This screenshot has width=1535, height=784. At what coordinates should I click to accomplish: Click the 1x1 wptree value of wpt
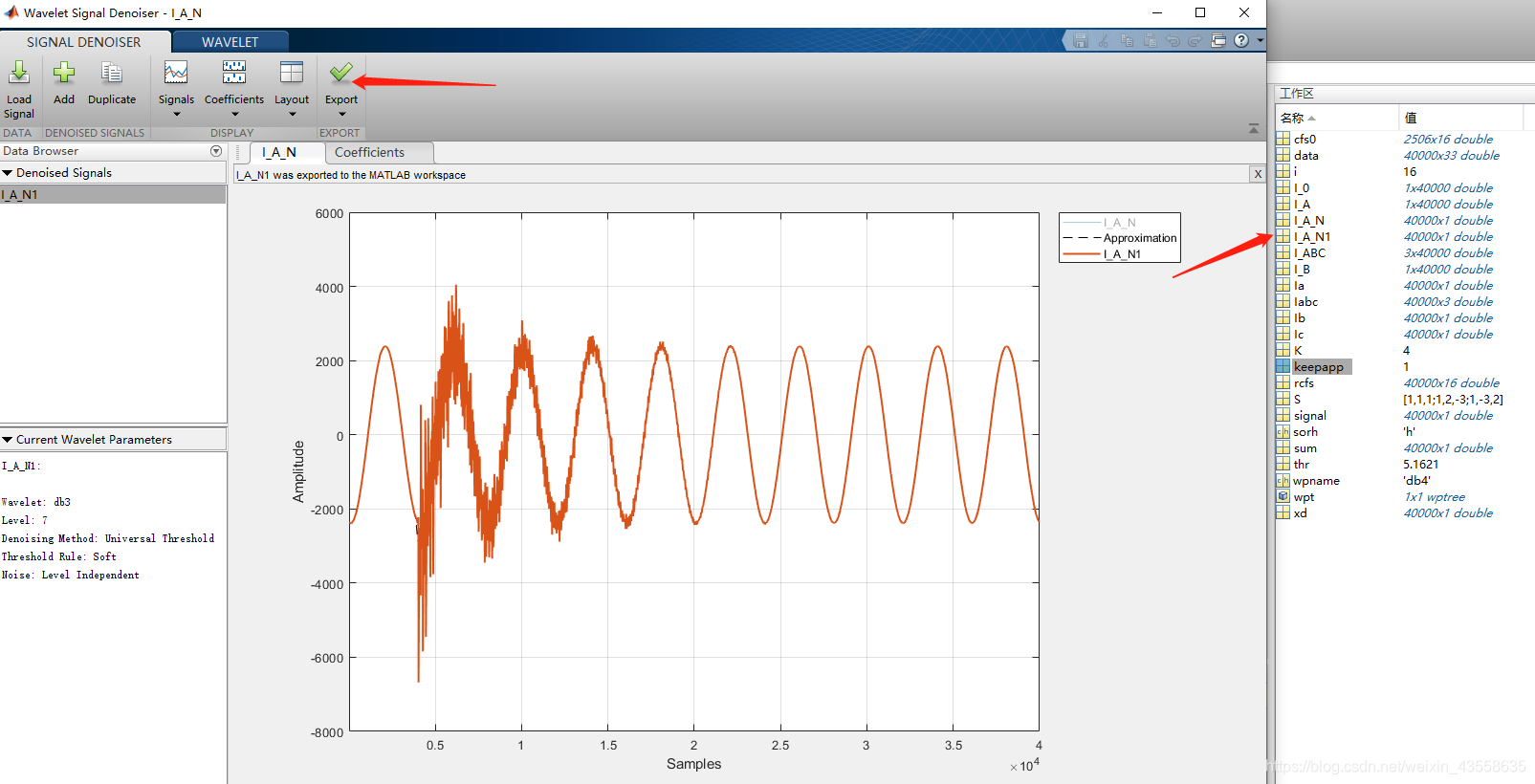click(1435, 497)
